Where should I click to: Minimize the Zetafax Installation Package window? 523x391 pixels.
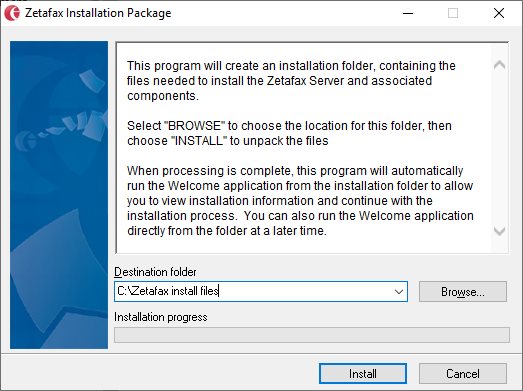tap(408, 13)
